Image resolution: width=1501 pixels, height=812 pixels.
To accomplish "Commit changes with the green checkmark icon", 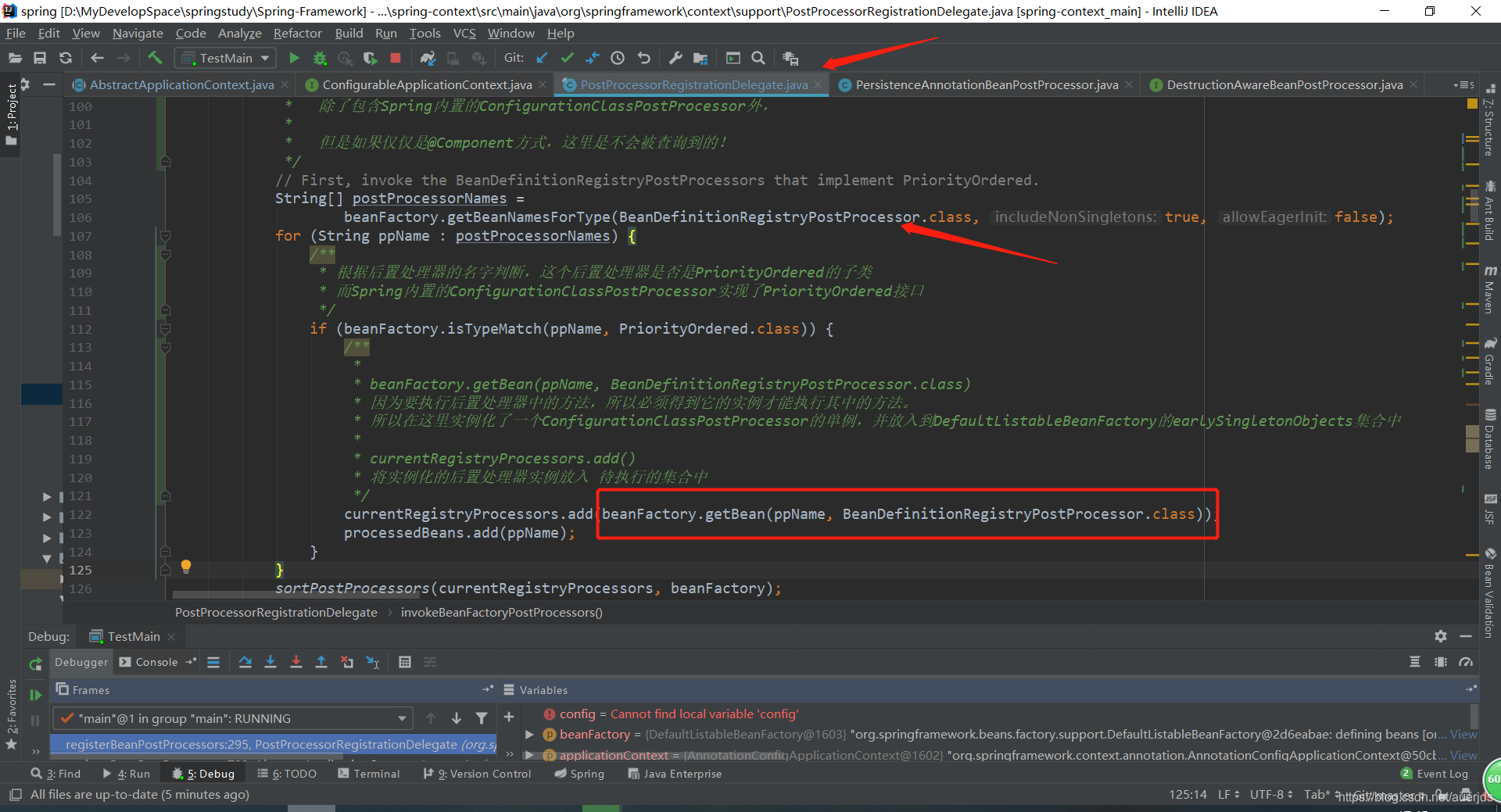I will 568,58.
